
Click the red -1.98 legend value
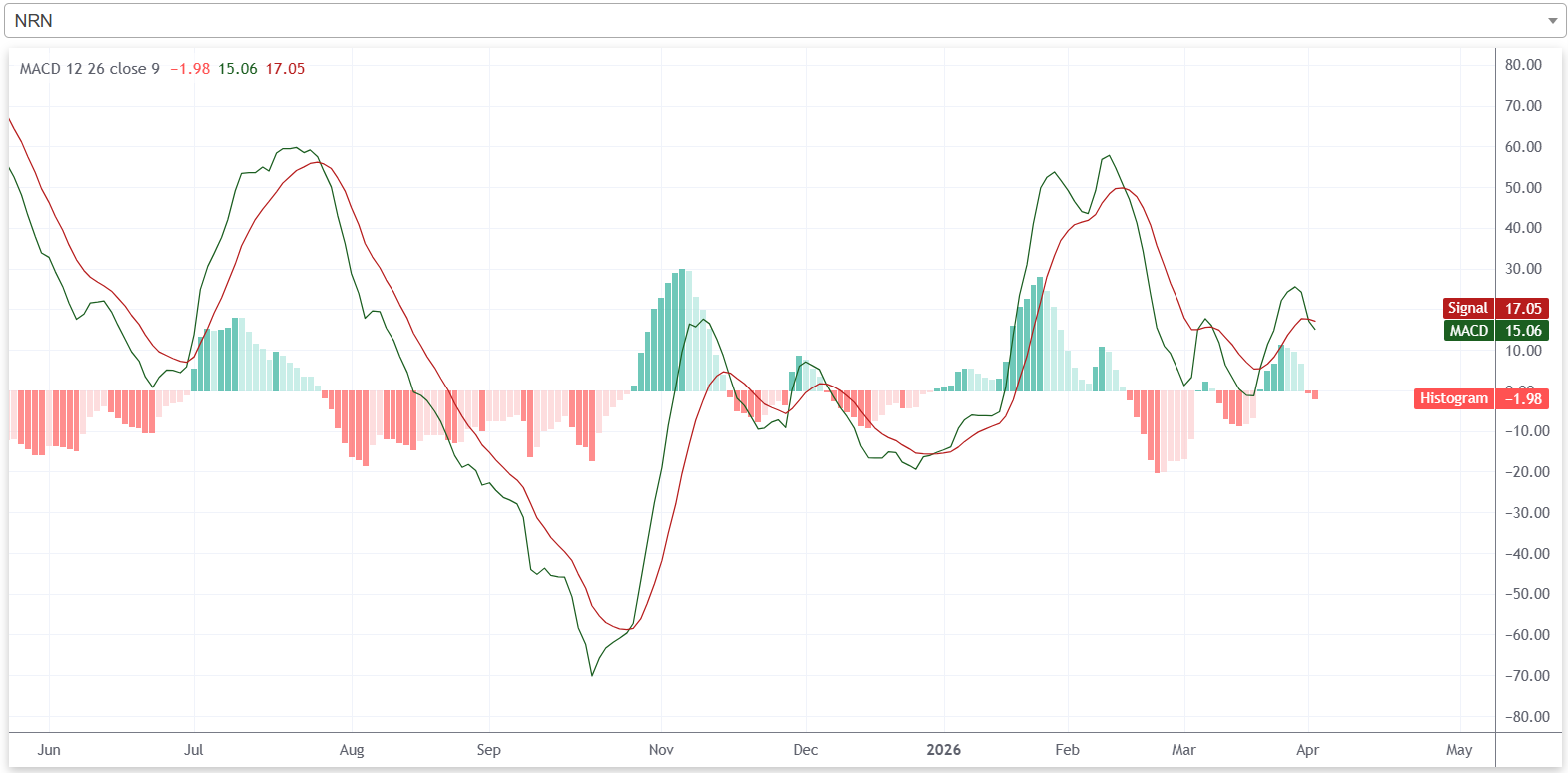(190, 69)
